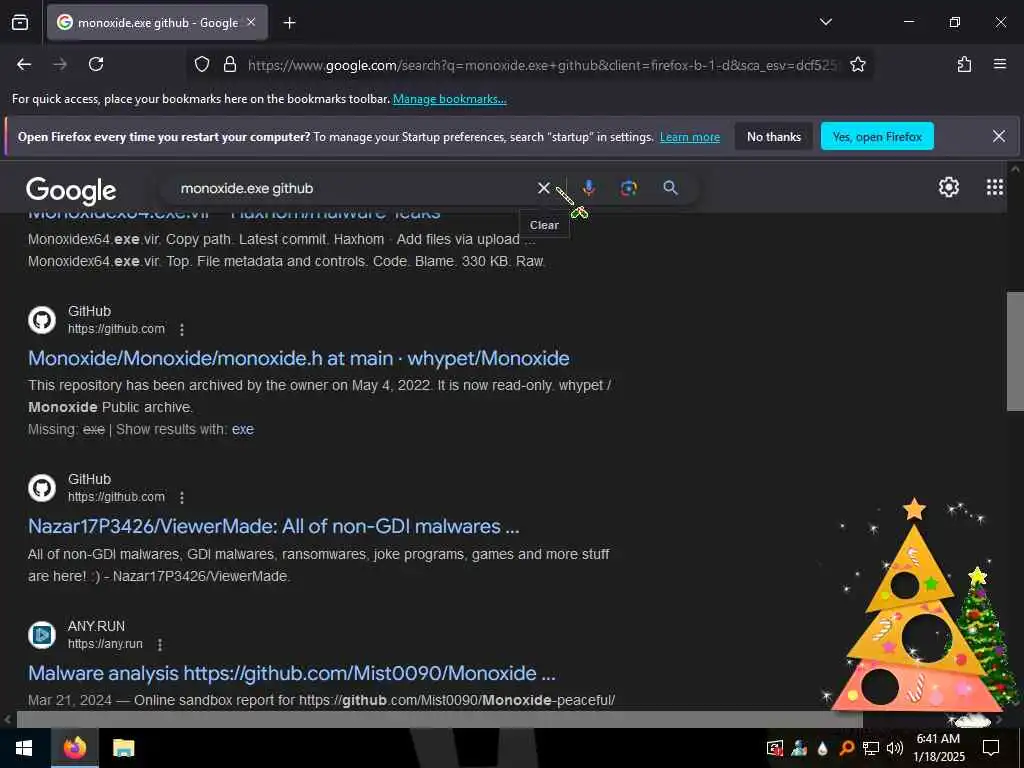Go to the Google logo homepage

[71, 190]
